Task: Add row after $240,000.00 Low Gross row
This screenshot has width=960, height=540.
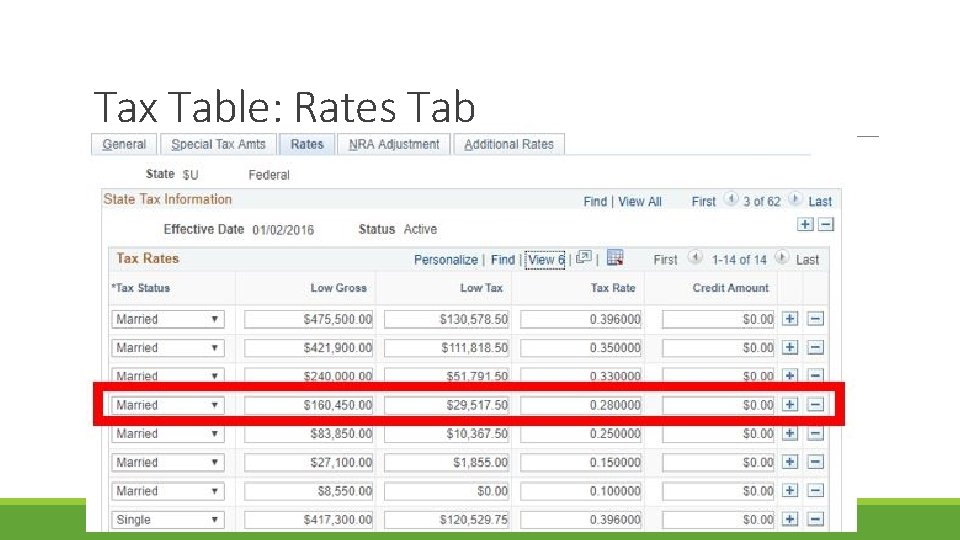Action: tap(790, 375)
